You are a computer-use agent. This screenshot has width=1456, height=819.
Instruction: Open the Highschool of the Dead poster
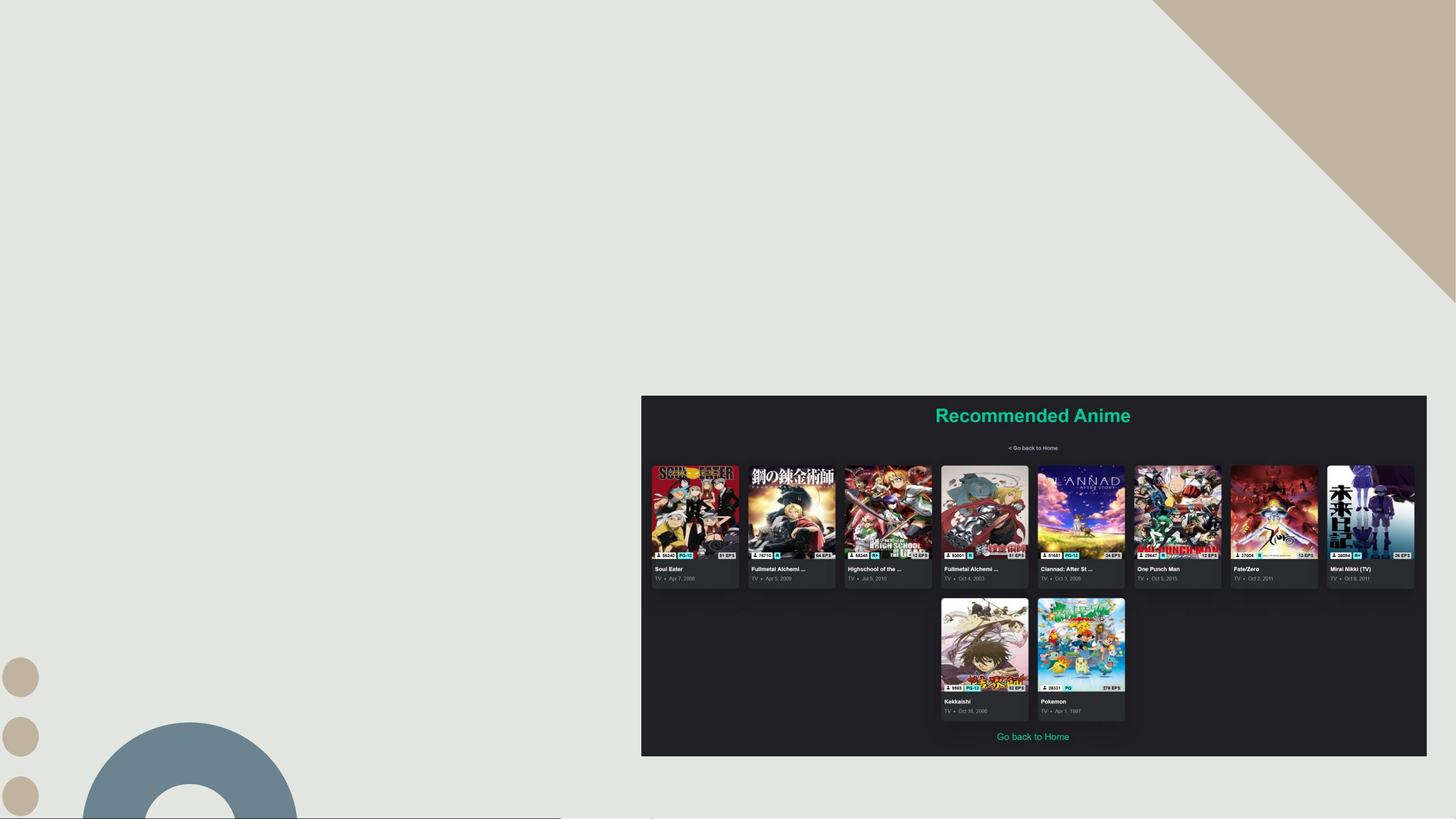pyautogui.click(x=888, y=512)
